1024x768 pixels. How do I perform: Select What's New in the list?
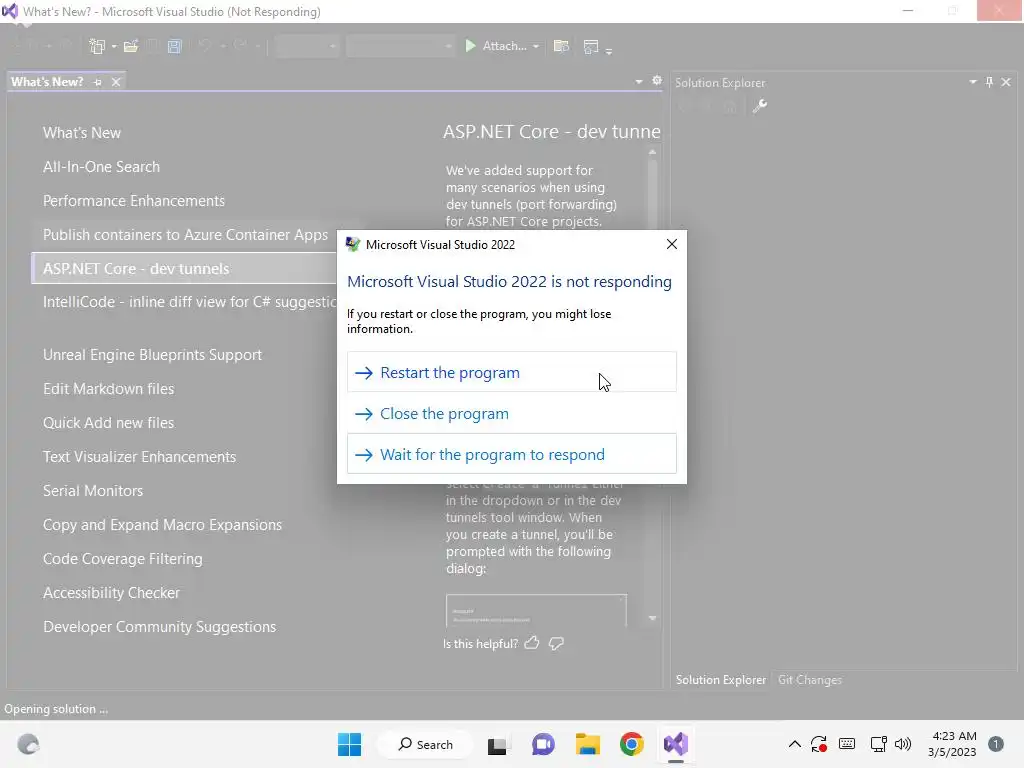pyautogui.click(x=82, y=133)
